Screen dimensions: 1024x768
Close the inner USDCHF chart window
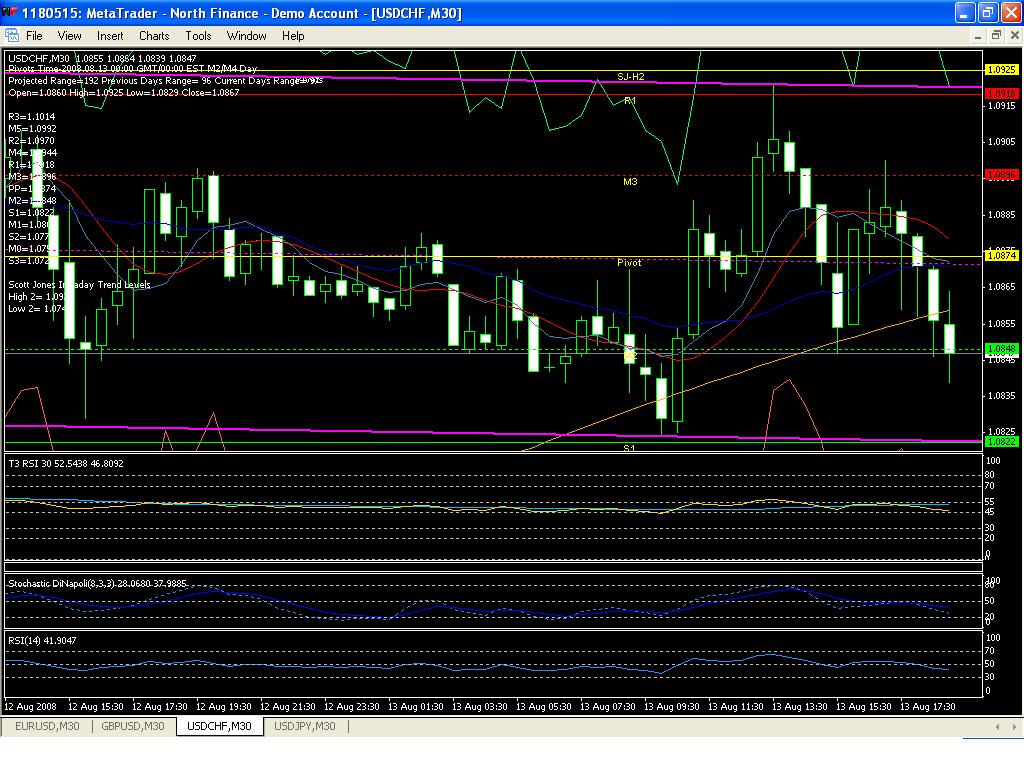coord(1012,35)
